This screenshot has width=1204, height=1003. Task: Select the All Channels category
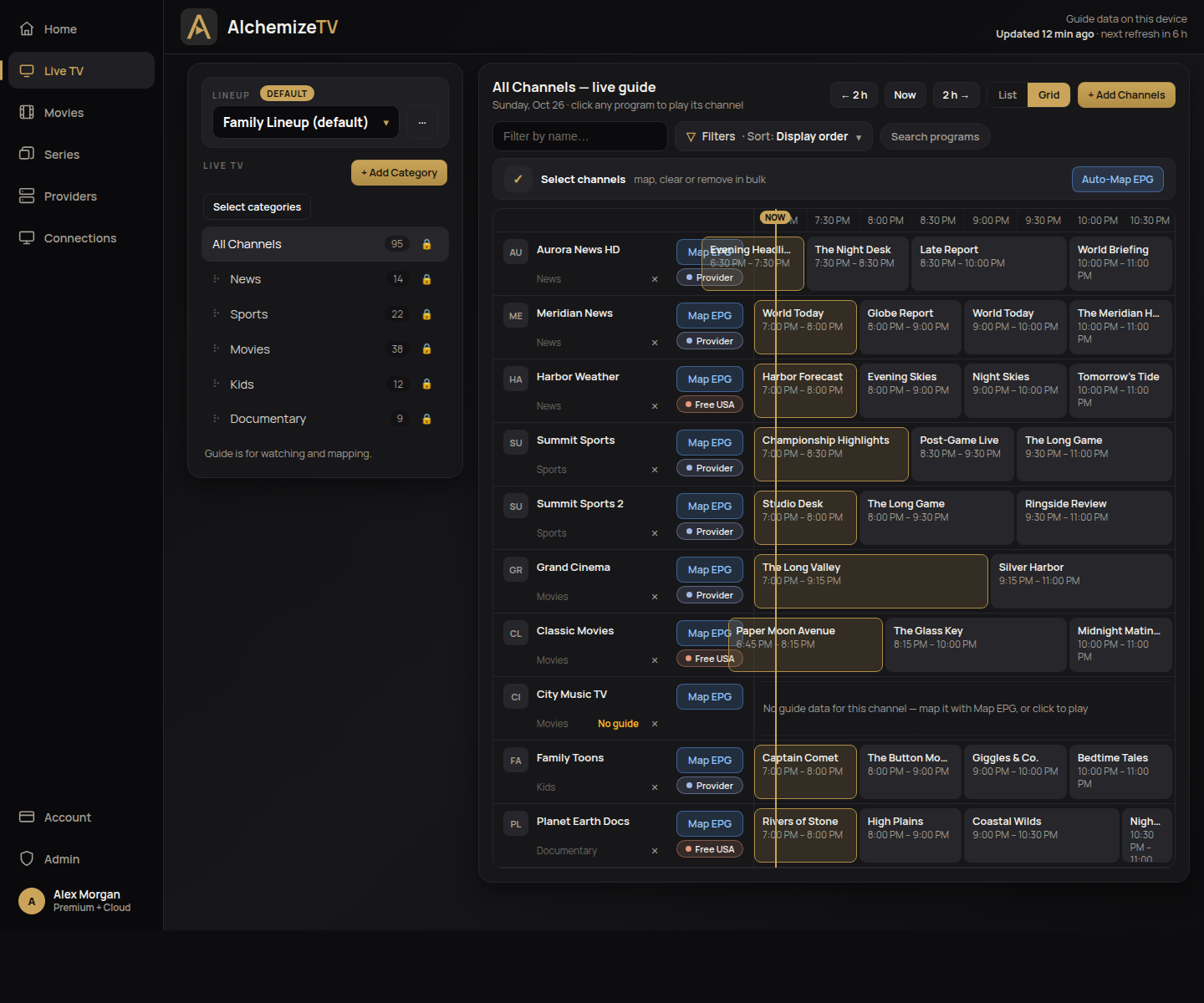[325, 244]
